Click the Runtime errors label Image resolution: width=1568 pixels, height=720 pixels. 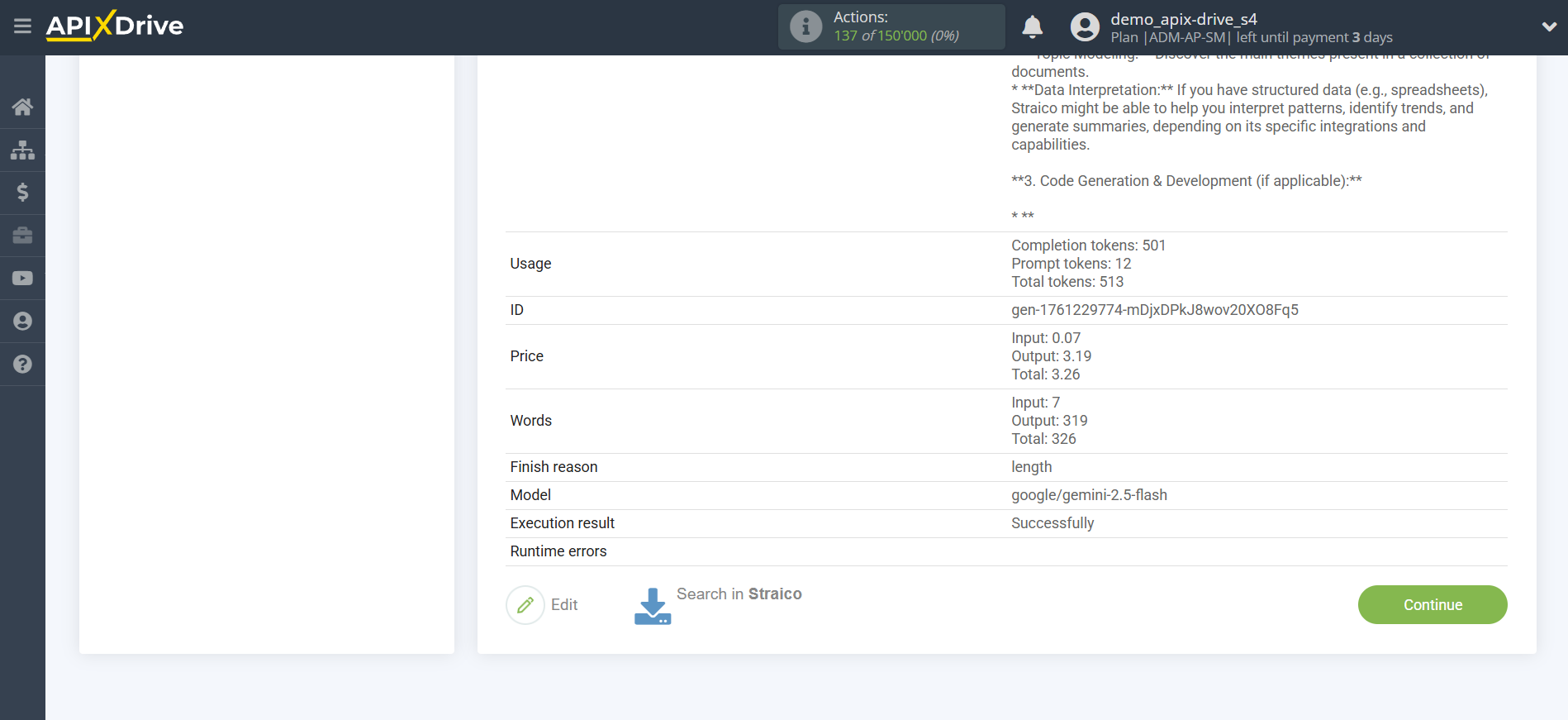558,551
